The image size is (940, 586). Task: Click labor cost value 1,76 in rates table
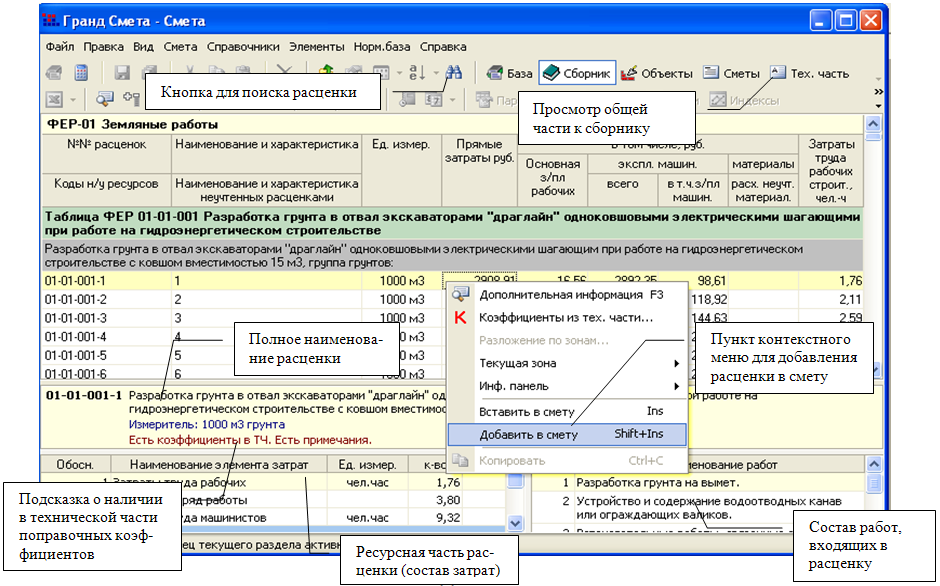tap(850, 281)
